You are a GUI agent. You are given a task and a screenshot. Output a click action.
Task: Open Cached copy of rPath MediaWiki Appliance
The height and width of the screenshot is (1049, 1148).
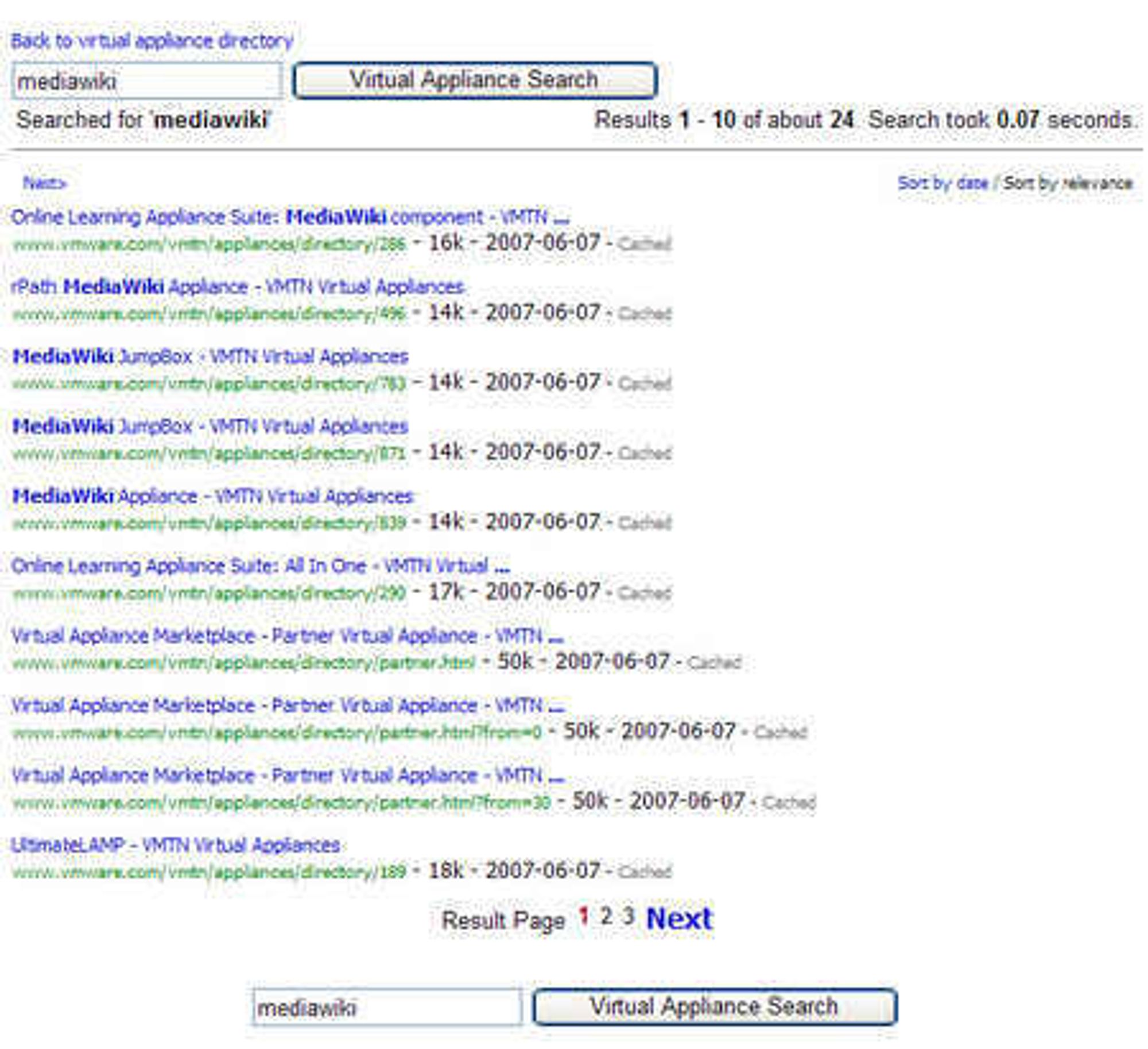(x=645, y=313)
